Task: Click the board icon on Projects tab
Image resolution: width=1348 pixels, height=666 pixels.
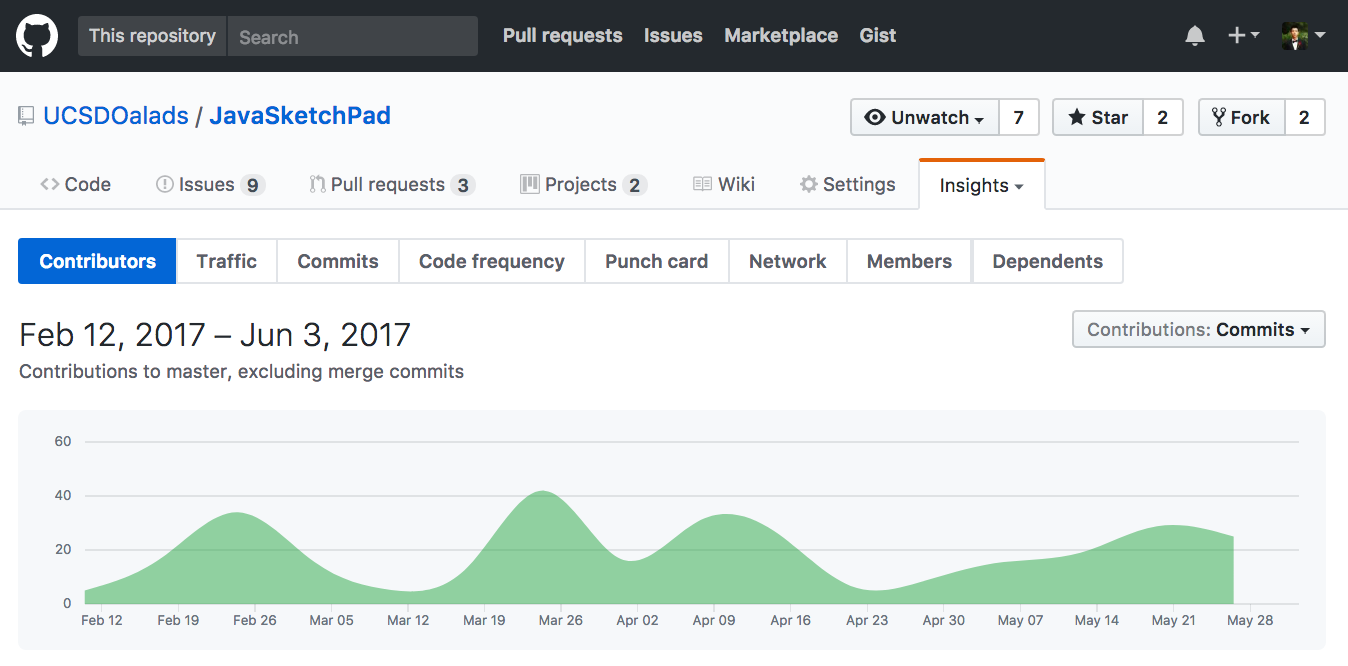Action: 530,184
